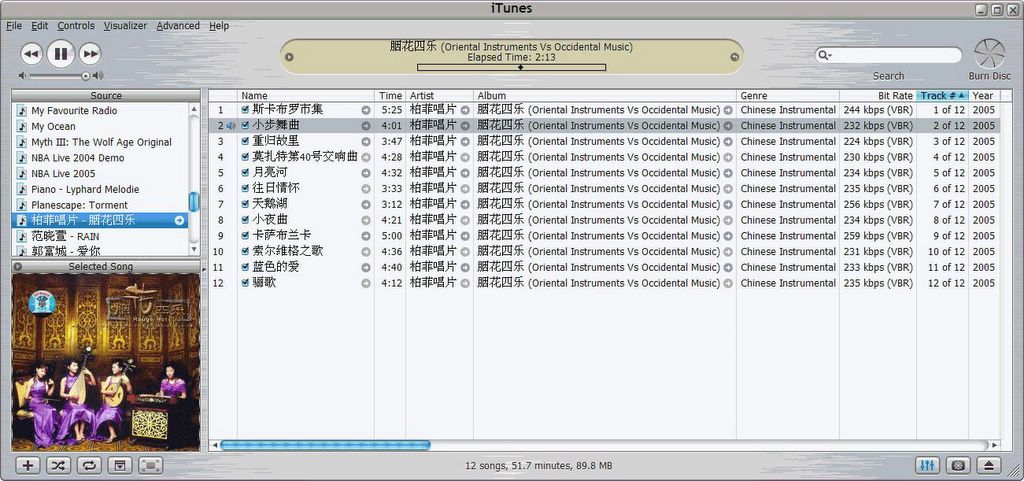Click the video size button
This screenshot has width=1024, height=481.
coord(150,465)
